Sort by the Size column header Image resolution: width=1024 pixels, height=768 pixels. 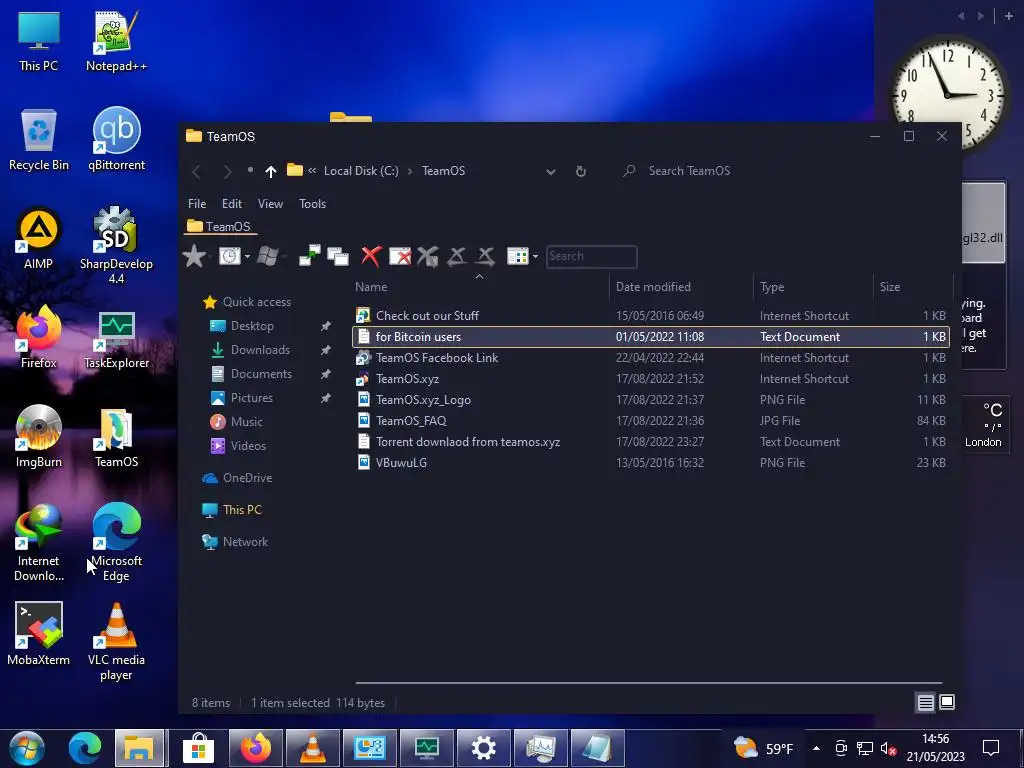912,287
